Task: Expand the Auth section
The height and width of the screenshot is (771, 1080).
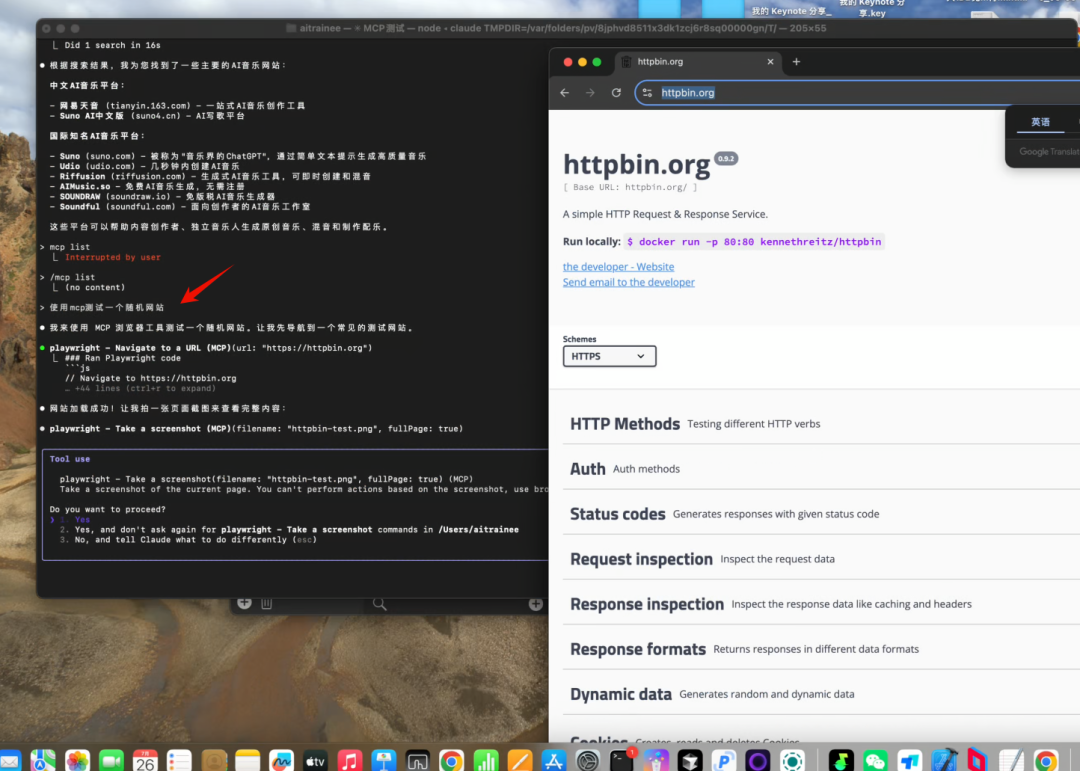Action: pyautogui.click(x=821, y=469)
